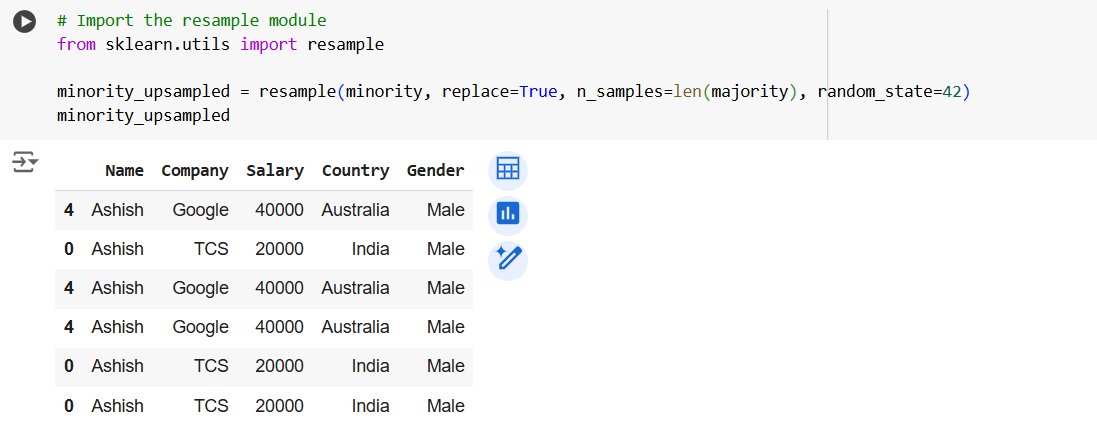Viewport: 1097px width, 432px height.
Task: Click the Australia cell in the top table row
Action: pos(355,210)
